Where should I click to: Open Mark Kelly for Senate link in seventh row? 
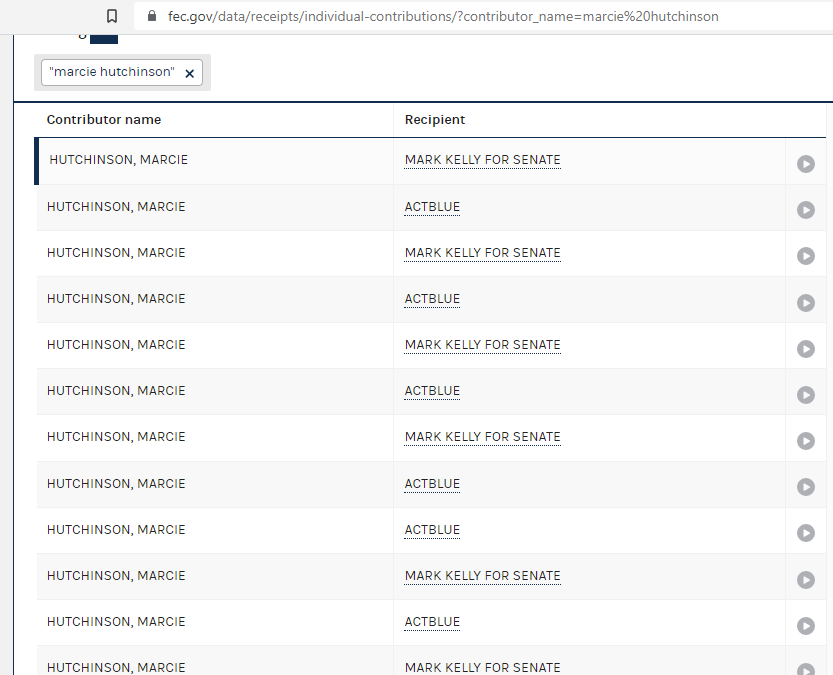pos(482,437)
